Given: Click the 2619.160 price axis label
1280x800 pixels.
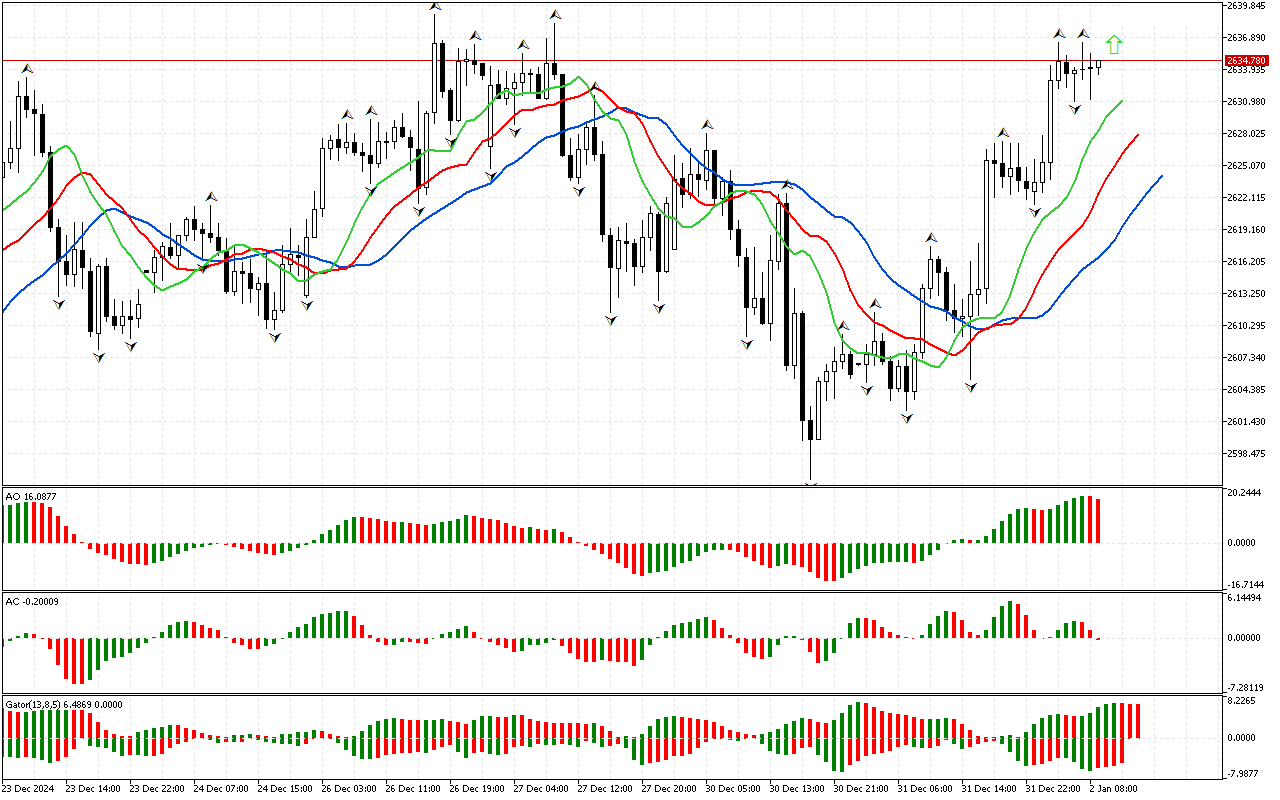Looking at the screenshot, I should point(1246,230).
